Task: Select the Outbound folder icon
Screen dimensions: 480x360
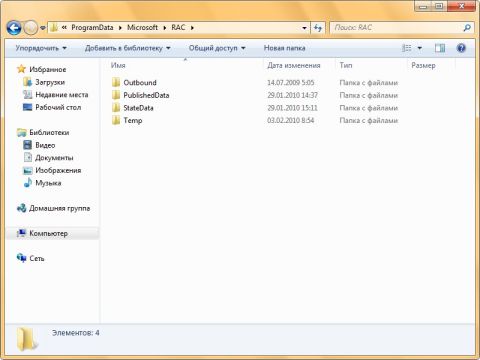Action: (116, 82)
